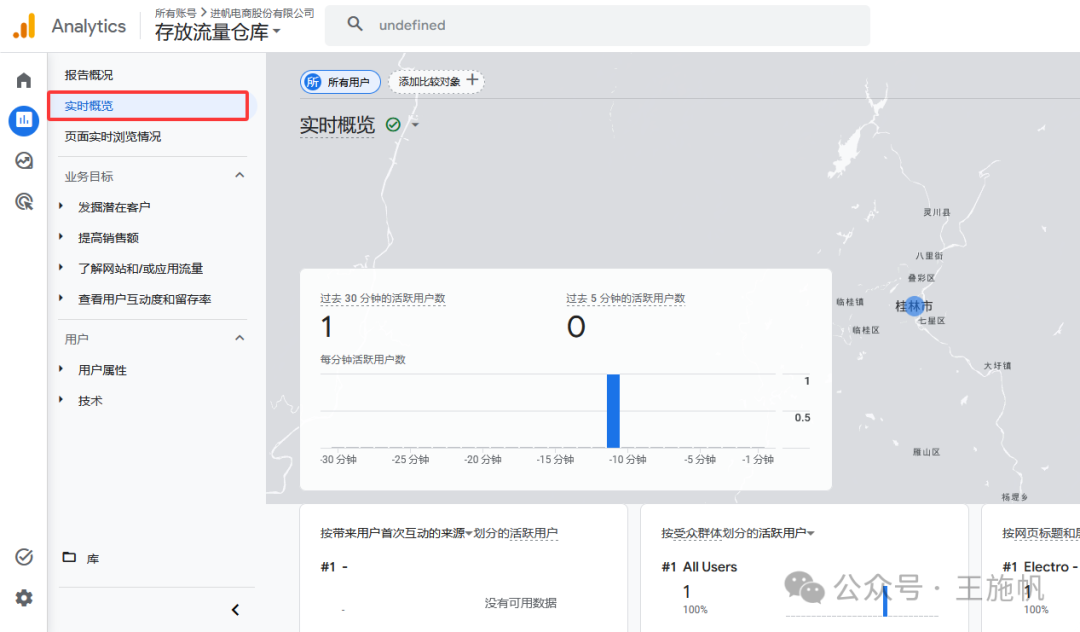Collapse the 用户 section

tap(240, 338)
